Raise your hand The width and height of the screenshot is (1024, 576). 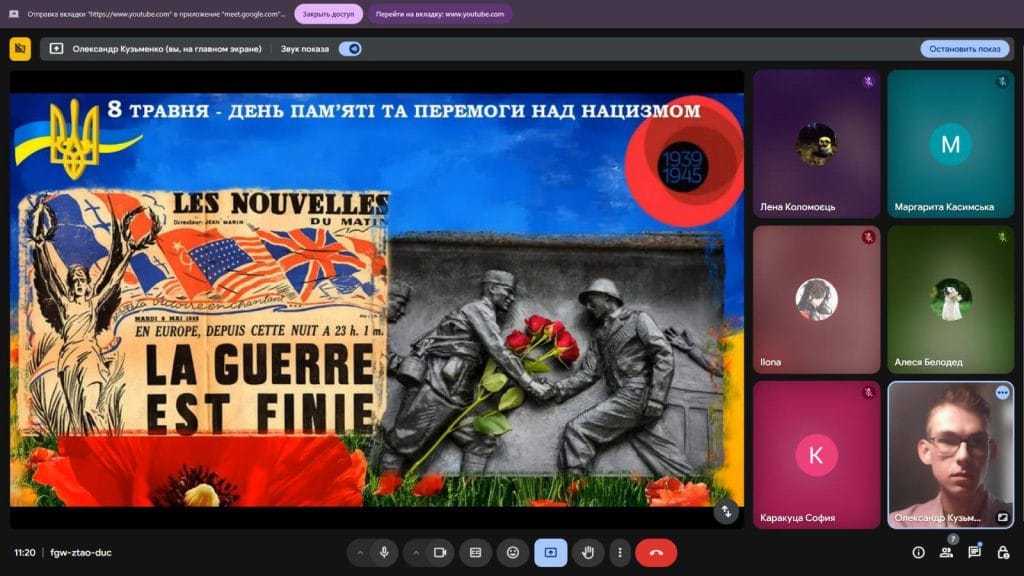point(588,552)
